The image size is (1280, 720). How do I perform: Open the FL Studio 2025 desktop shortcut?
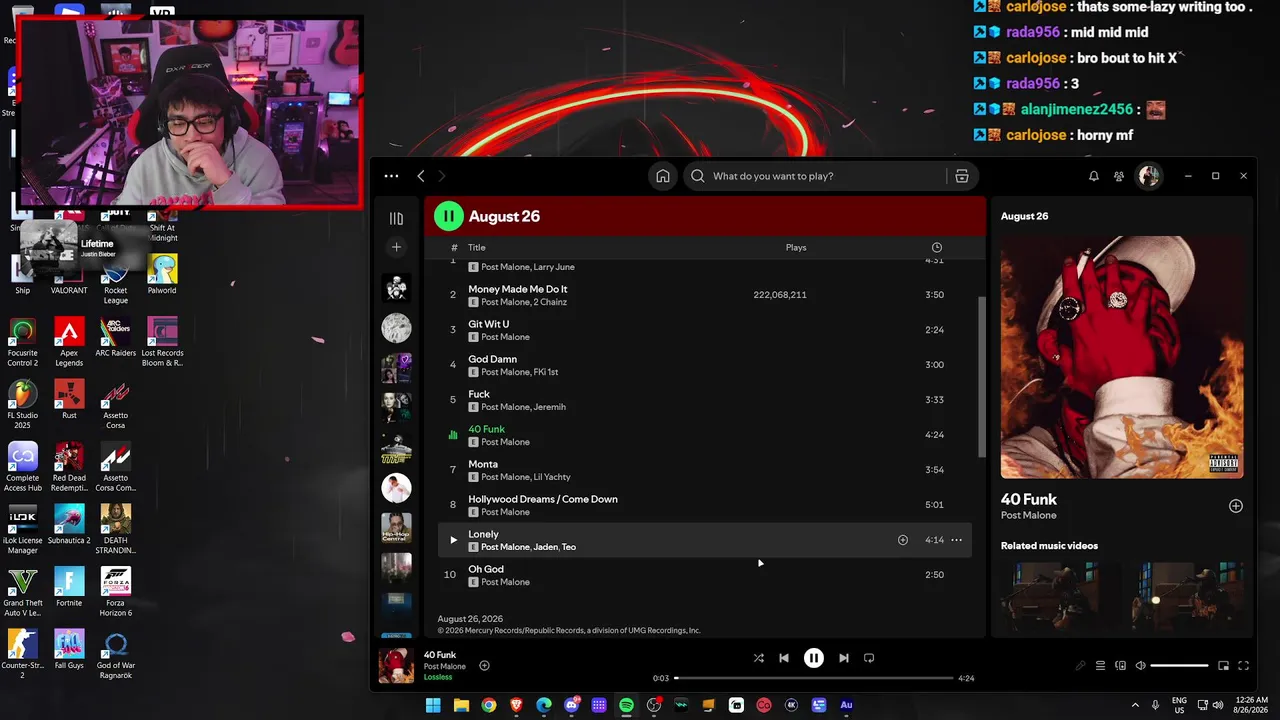pyautogui.click(x=22, y=403)
